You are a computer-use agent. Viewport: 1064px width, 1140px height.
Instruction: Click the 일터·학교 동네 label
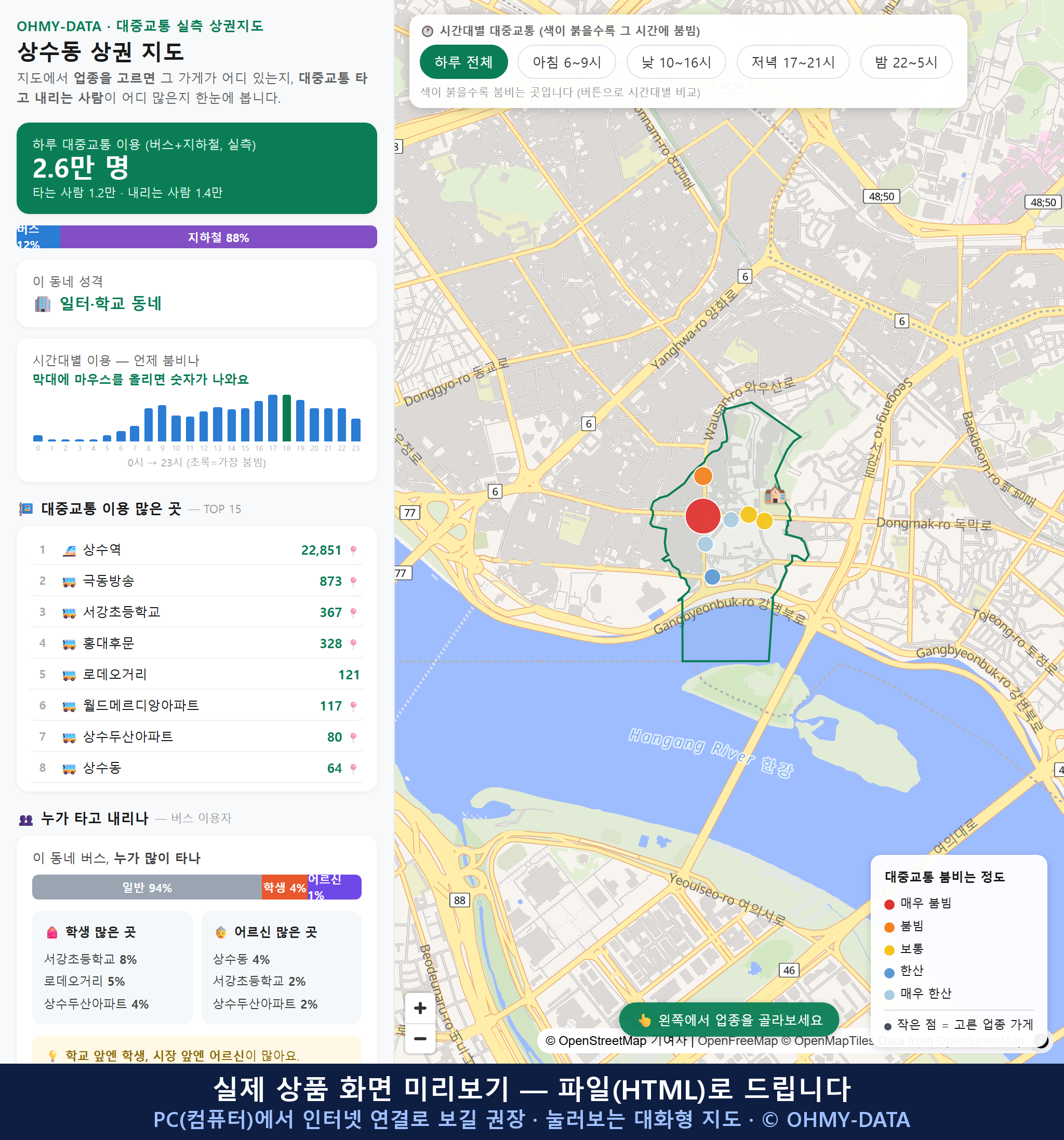tap(110, 303)
